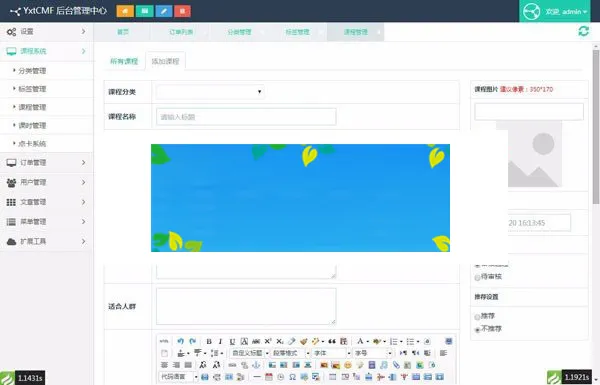Click the red header button

[x=183, y=11]
